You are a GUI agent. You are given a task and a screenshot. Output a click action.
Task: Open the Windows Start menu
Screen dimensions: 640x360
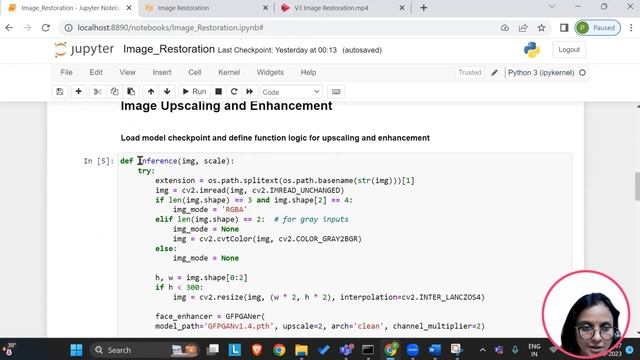(76, 350)
